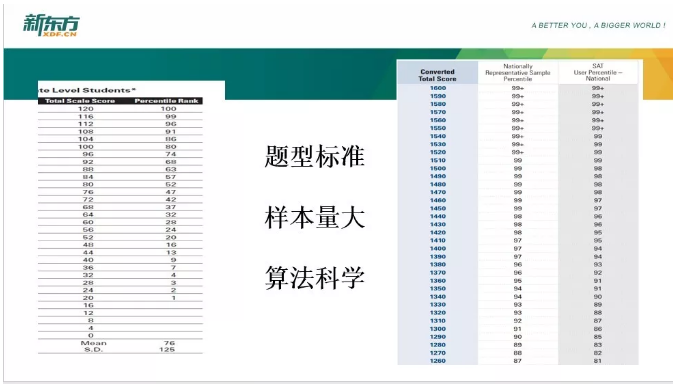Click the 新东方 XDF.CN logo
Viewport: 673px width, 387px height.
pyautogui.click(x=51, y=25)
